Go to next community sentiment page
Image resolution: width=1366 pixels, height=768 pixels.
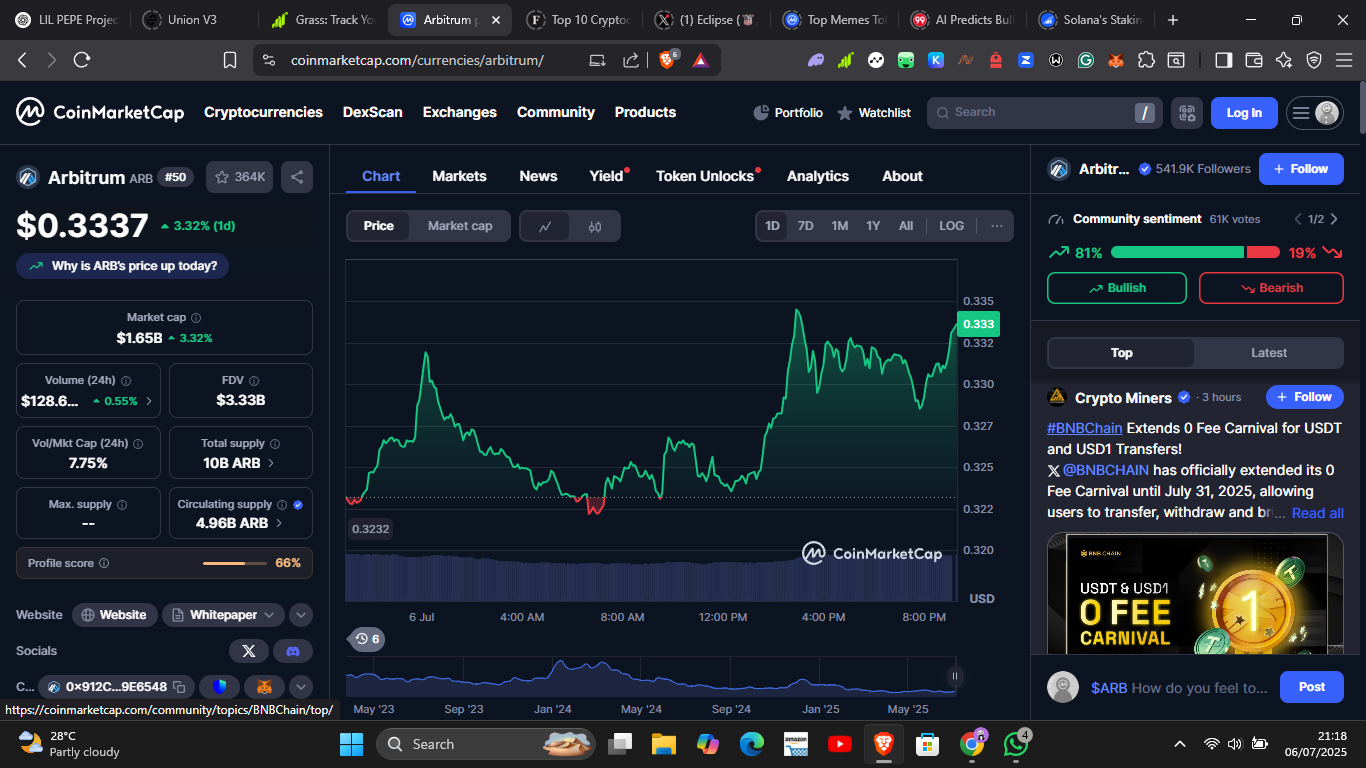coord(1334,219)
